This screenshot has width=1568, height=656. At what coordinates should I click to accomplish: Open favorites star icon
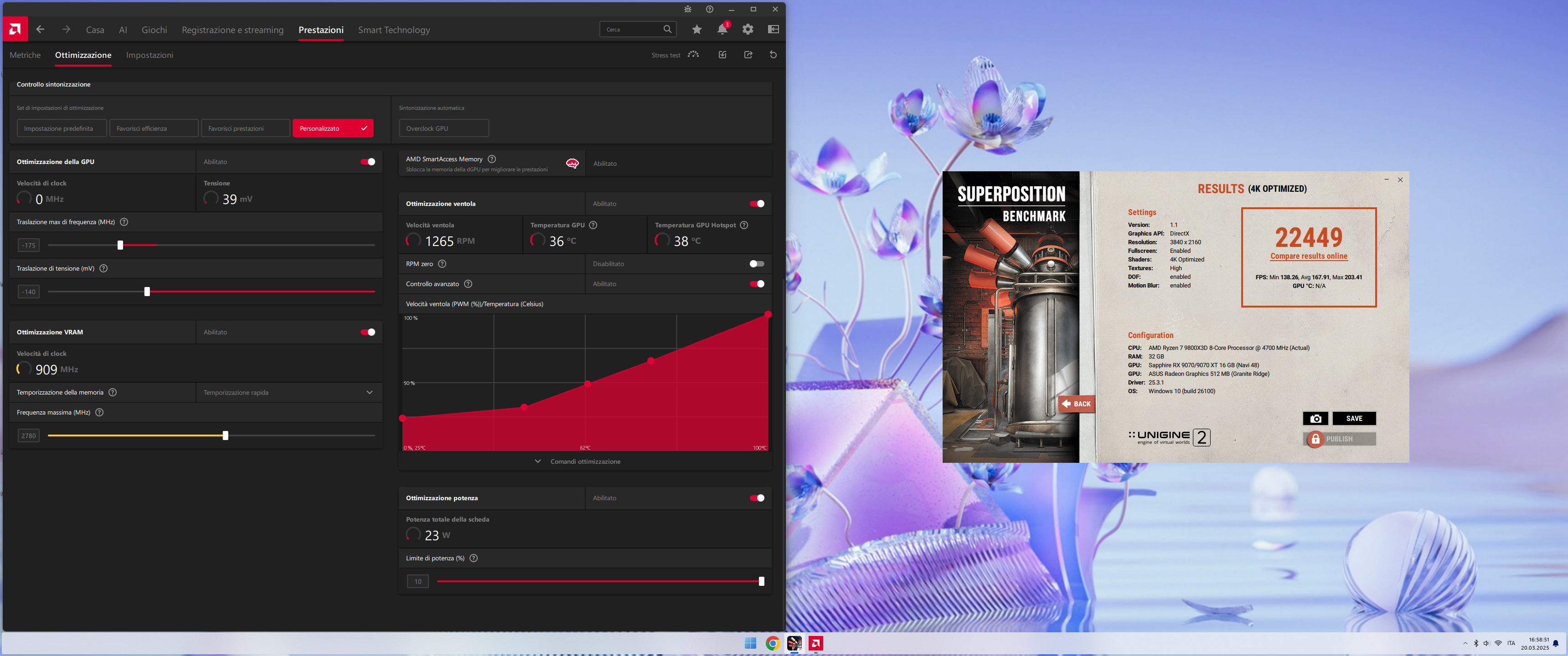click(x=697, y=29)
